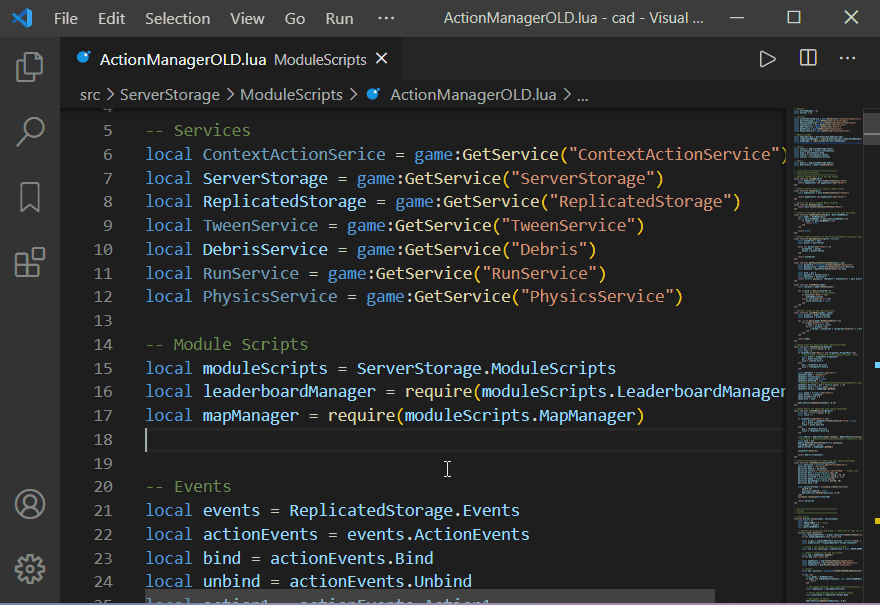Click "Debris" string on line 10

[x=549, y=249]
